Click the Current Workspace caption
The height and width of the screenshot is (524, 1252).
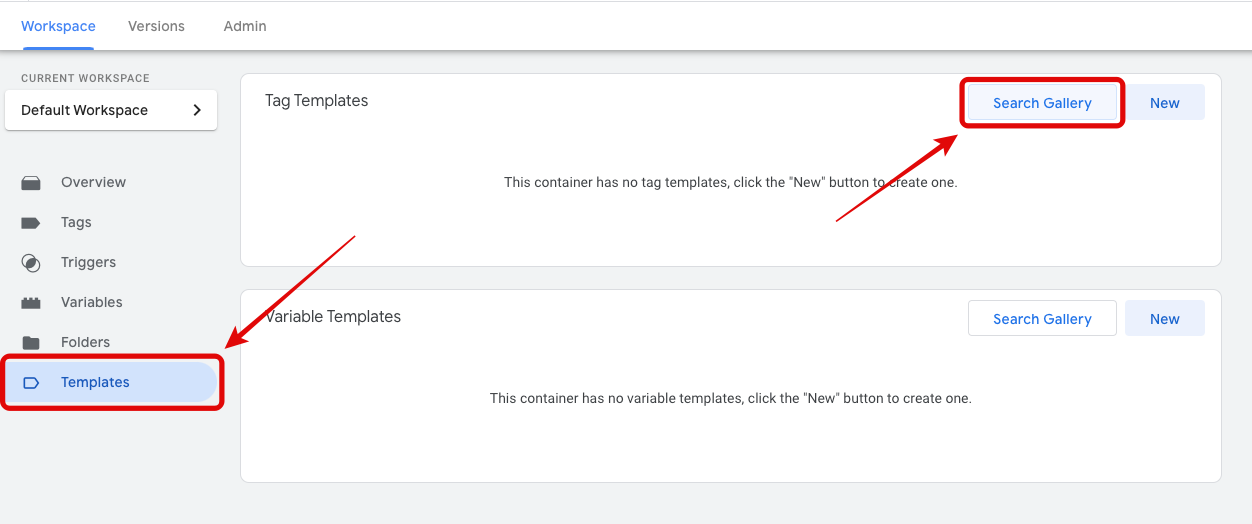click(85, 78)
